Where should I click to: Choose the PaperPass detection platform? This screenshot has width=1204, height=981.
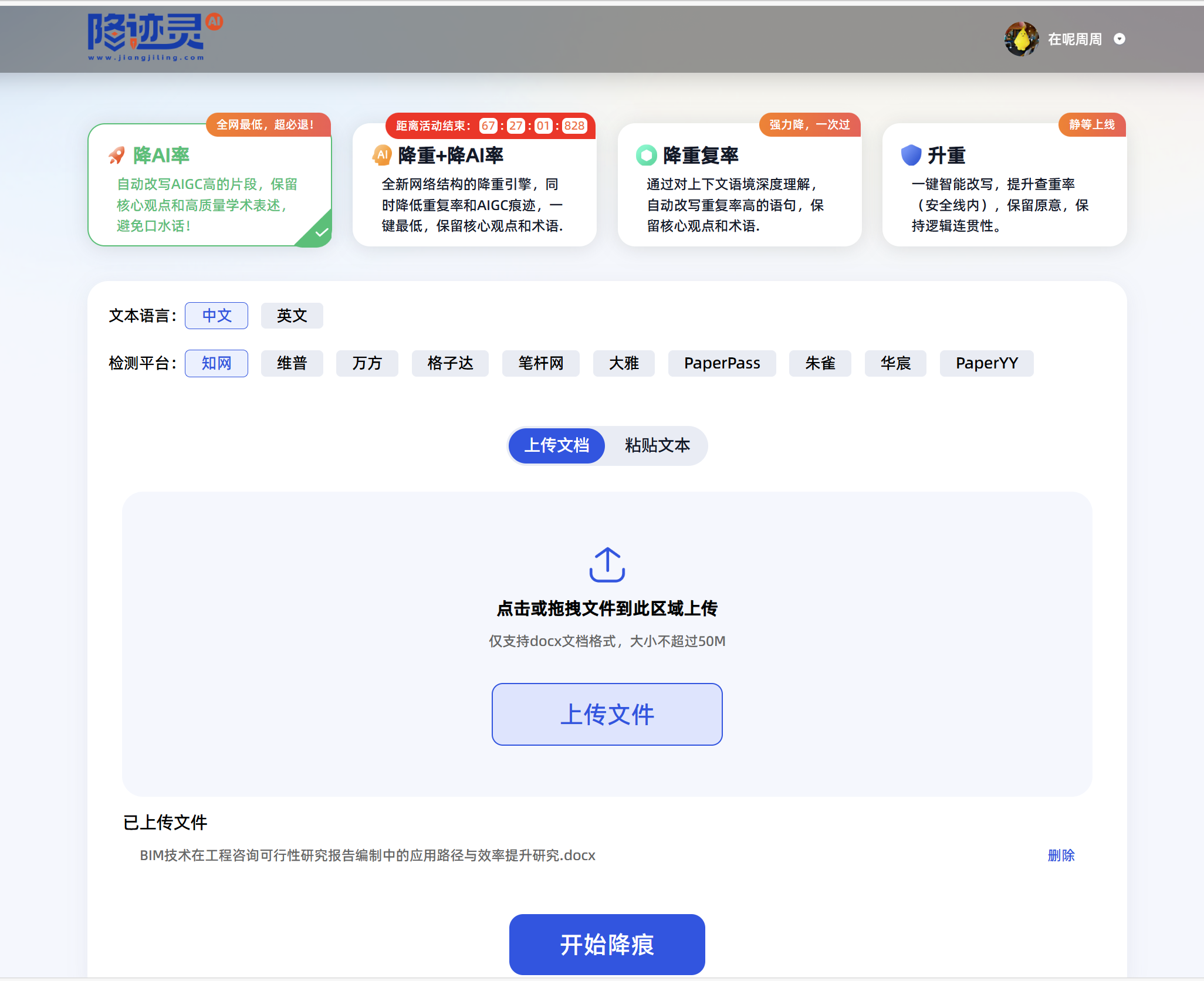coord(722,363)
